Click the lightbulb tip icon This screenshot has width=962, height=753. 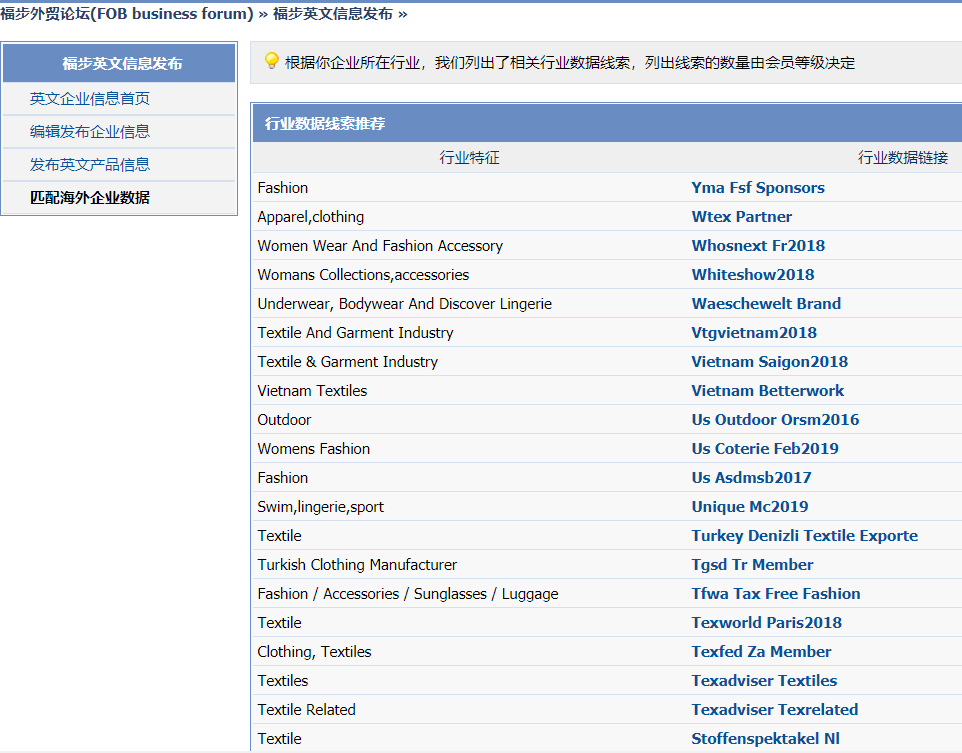point(271,61)
